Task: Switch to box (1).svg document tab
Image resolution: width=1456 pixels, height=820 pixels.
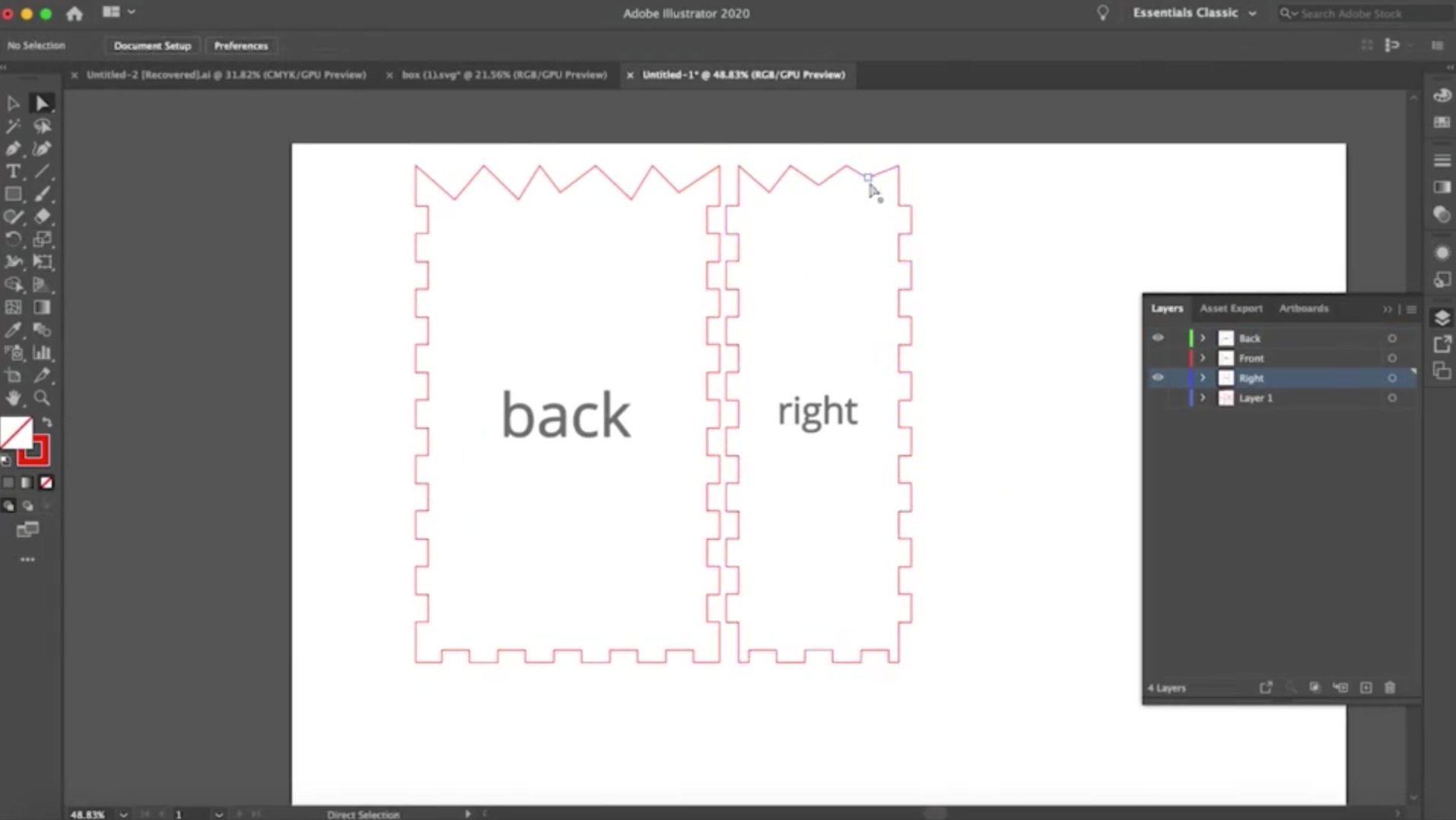Action: click(504, 75)
